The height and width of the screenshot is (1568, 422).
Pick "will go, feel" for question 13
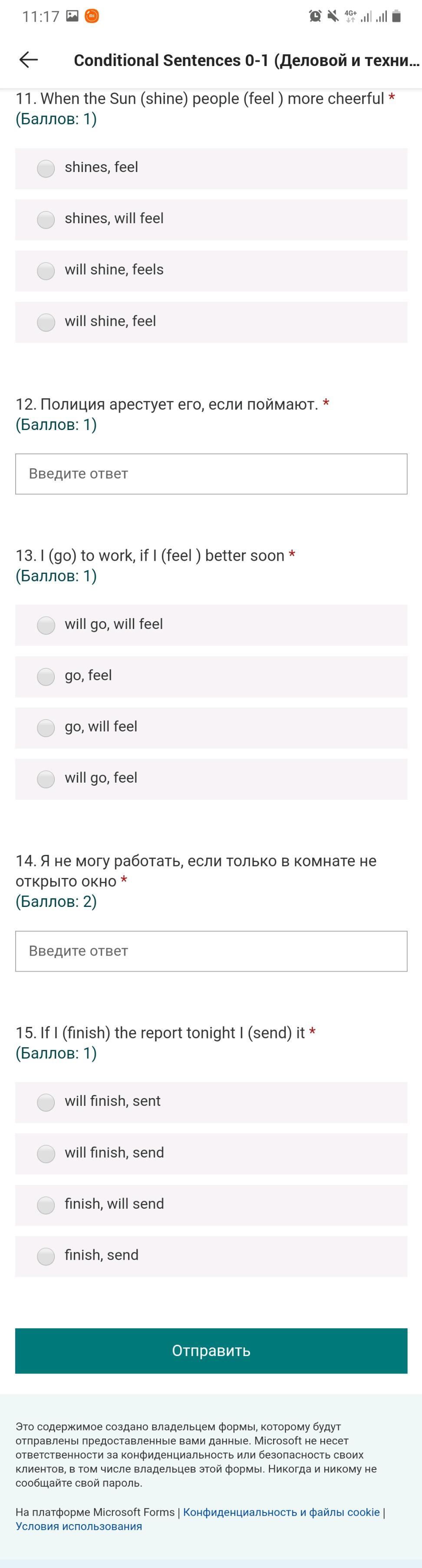pos(46,778)
